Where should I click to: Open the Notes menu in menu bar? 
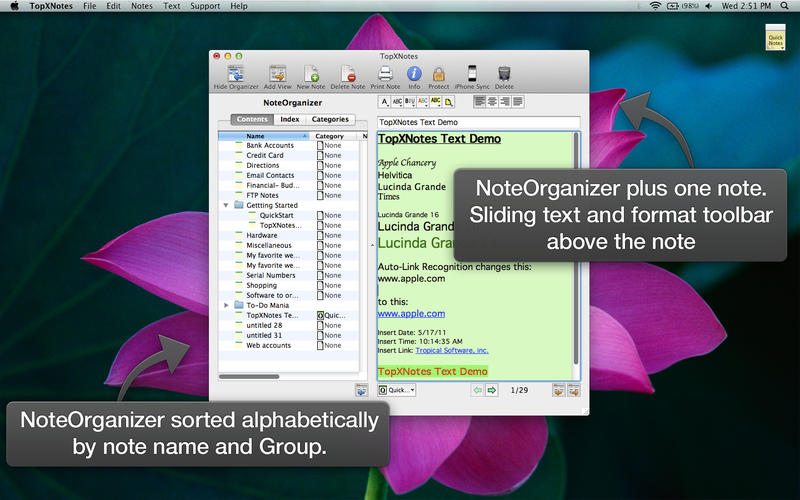point(142,6)
